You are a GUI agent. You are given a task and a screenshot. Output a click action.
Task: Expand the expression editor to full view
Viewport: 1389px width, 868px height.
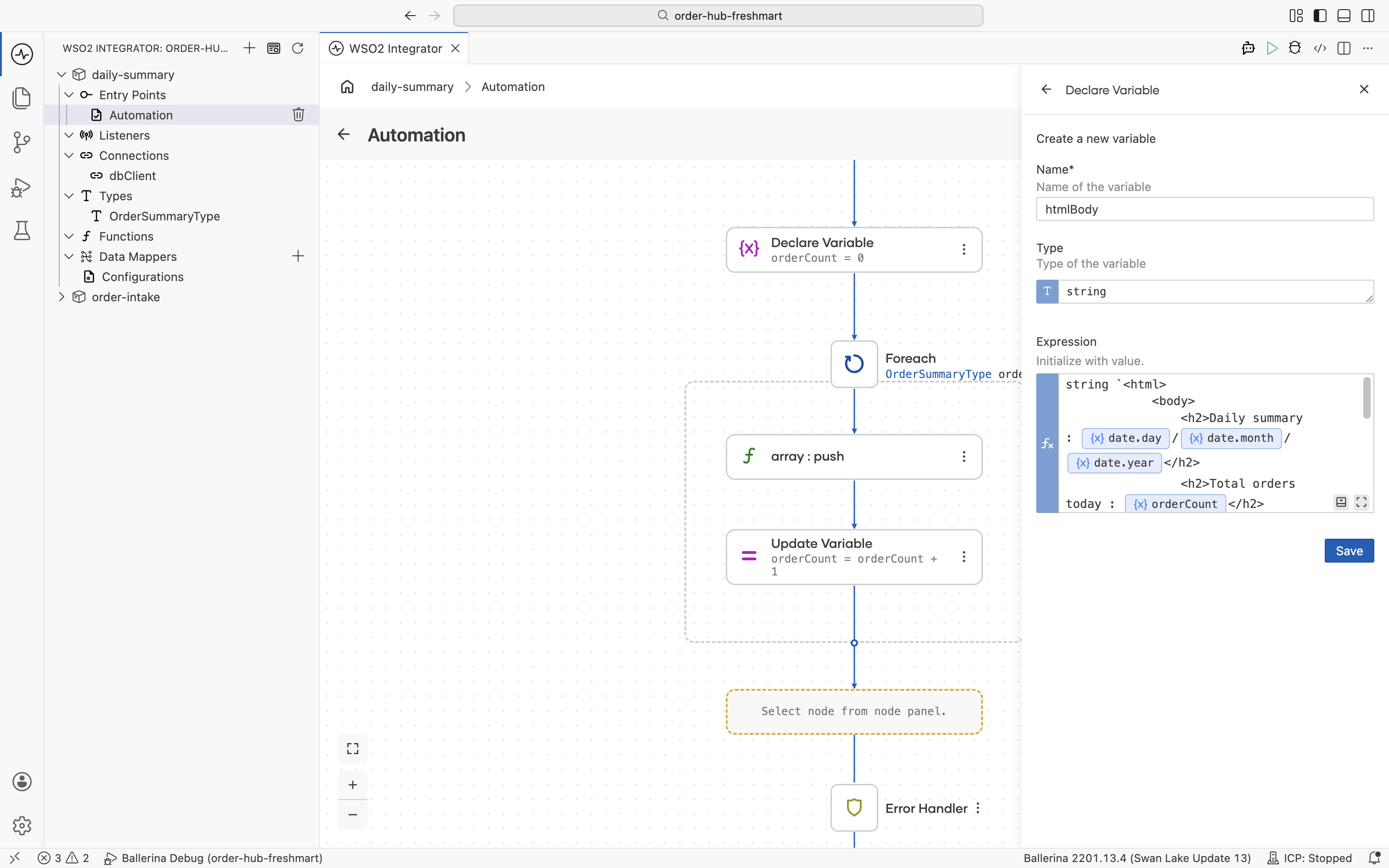point(1361,502)
